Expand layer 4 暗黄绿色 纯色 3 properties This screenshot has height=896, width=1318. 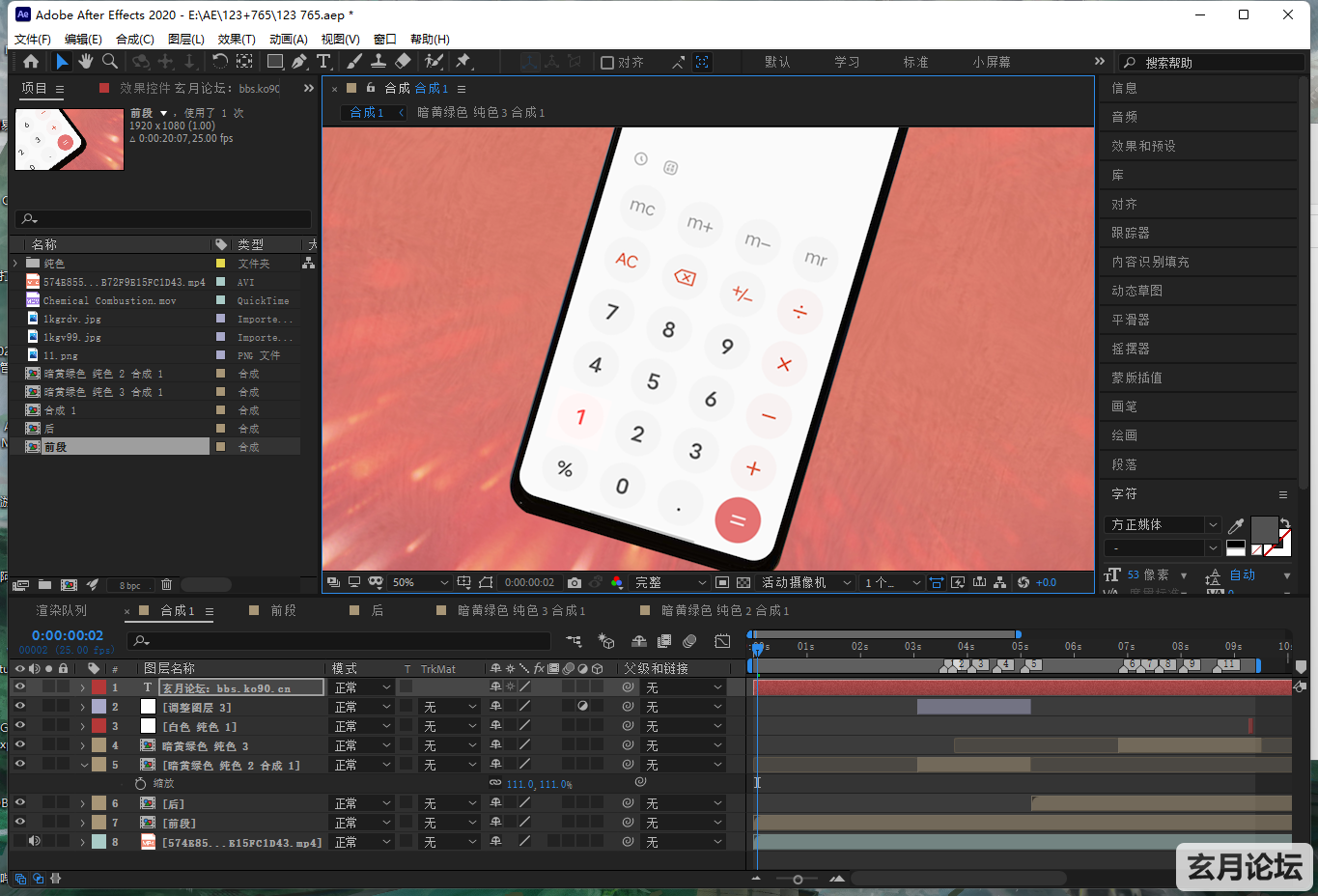83,745
